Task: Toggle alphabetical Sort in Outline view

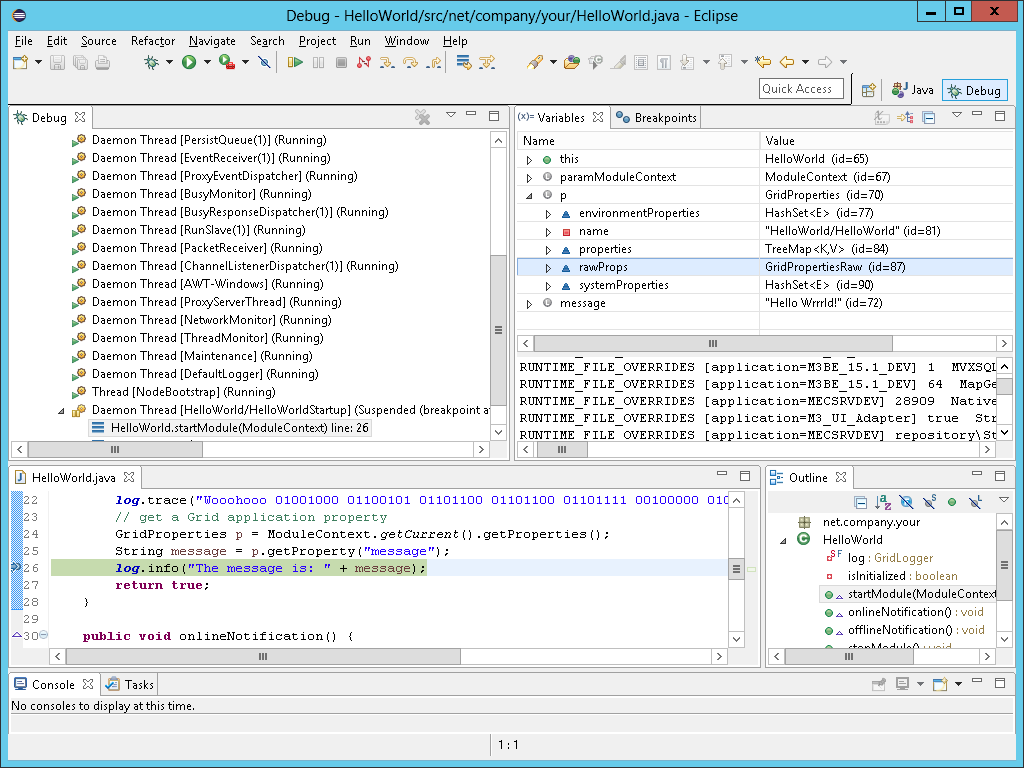Action: click(883, 502)
